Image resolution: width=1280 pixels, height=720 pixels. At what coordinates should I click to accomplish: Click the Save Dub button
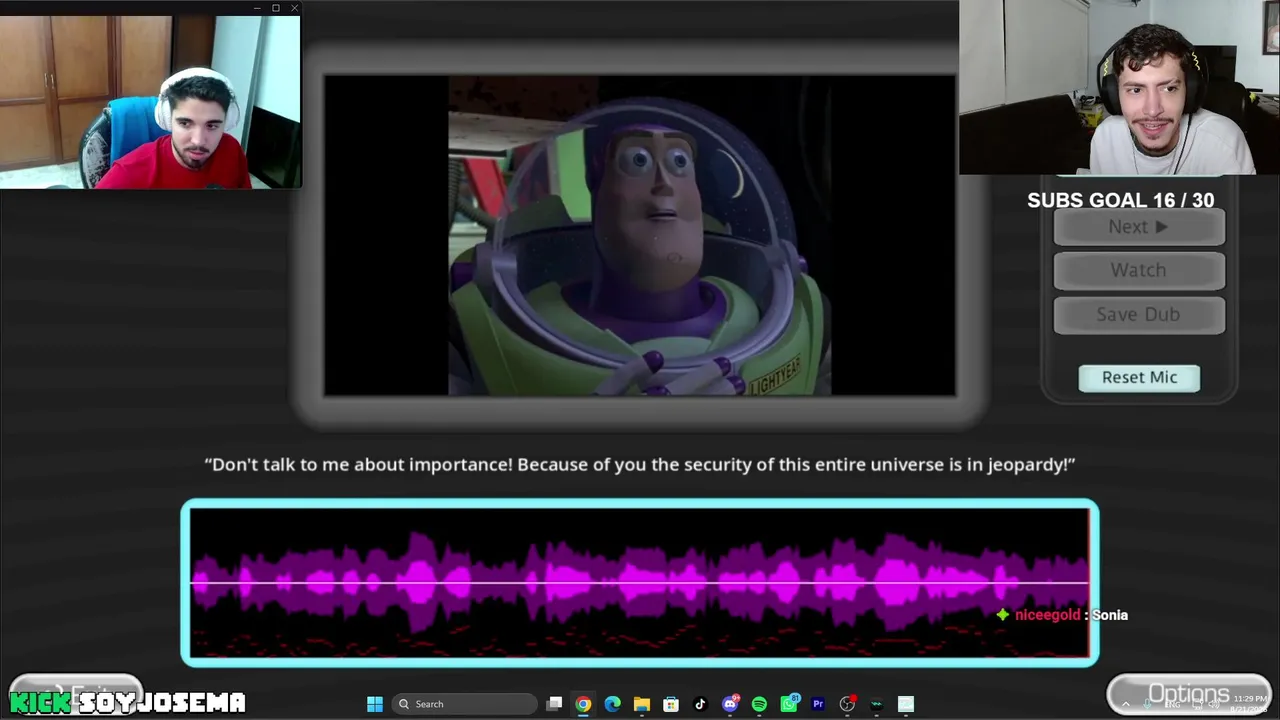tap(1139, 314)
